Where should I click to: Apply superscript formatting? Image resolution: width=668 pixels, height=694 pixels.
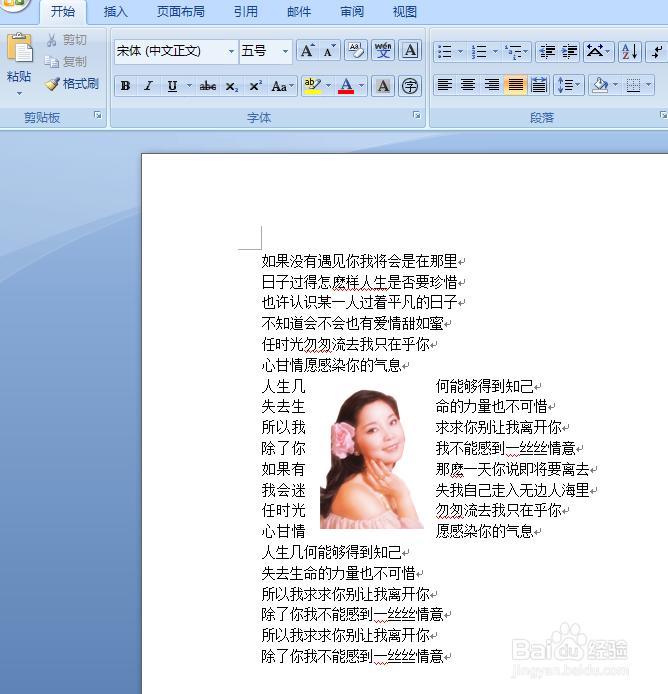tap(255, 86)
